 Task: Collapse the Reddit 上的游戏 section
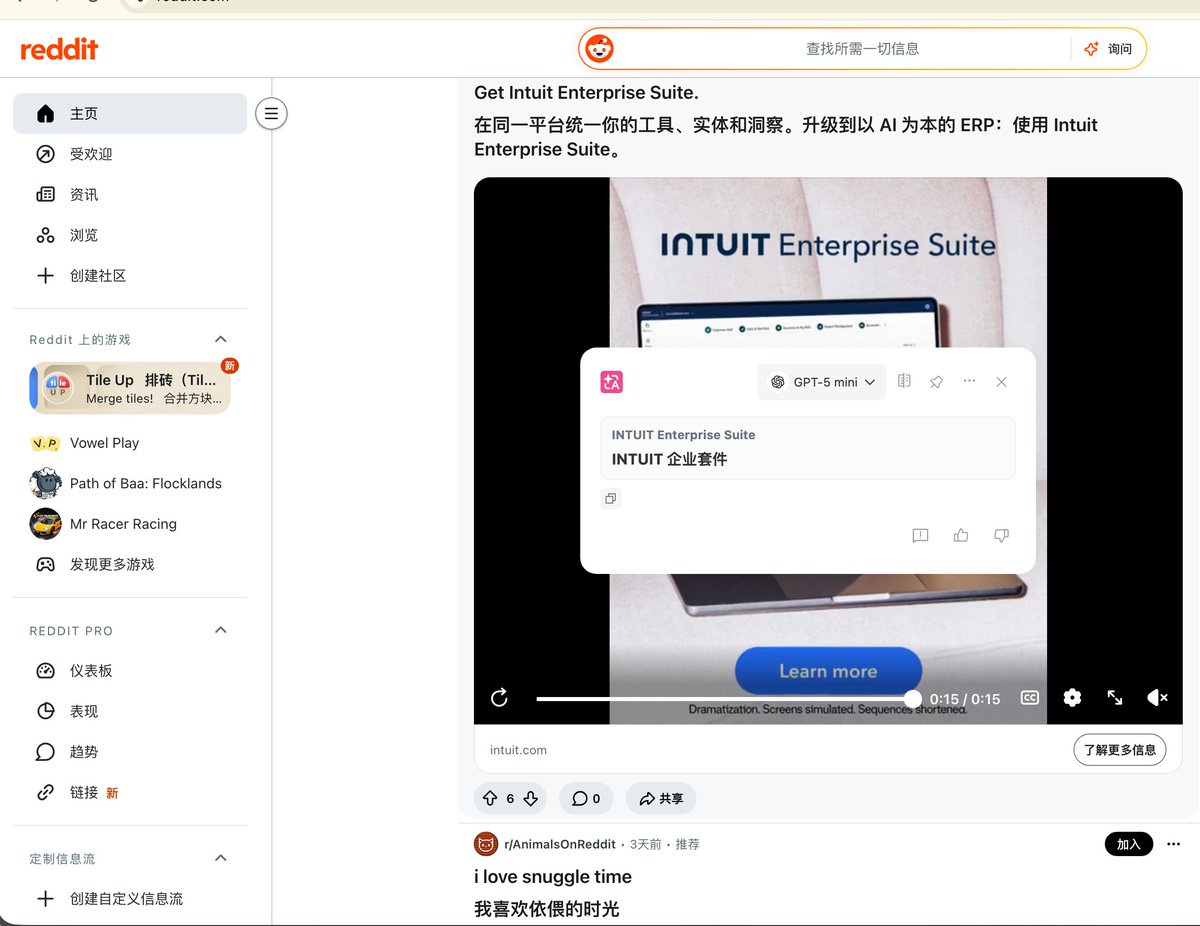point(221,339)
